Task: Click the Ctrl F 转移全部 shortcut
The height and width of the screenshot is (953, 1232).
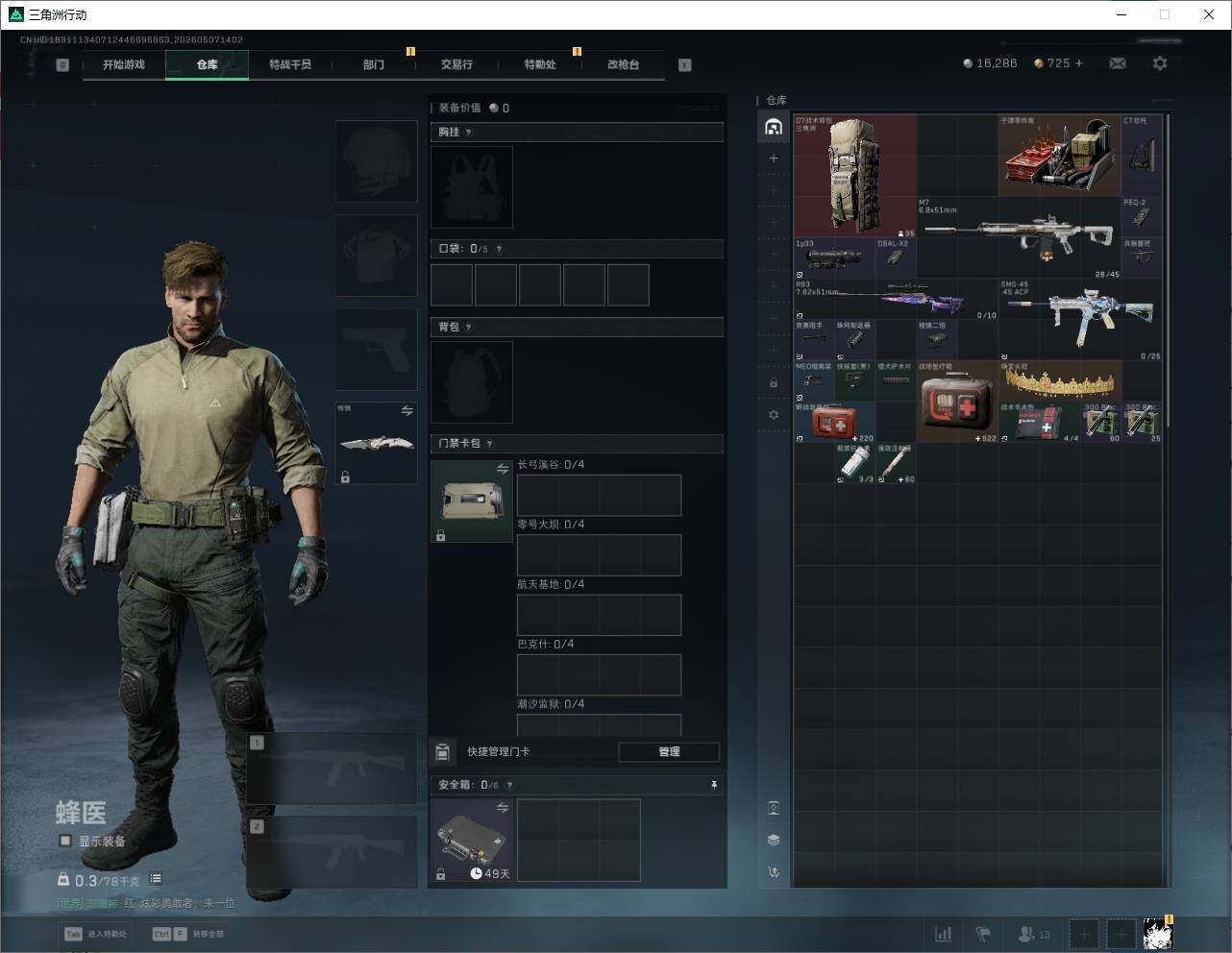Action: 188,934
